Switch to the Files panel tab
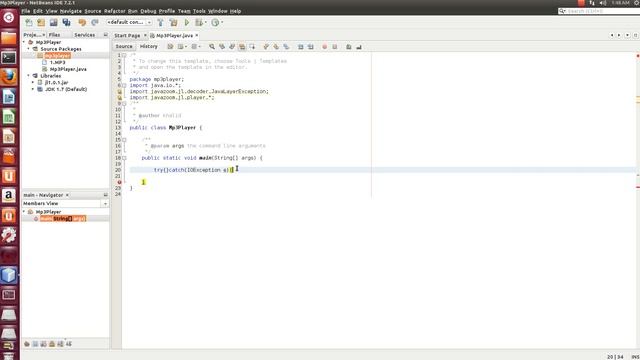Image resolution: width=640 pixels, height=360 pixels. 54,35
